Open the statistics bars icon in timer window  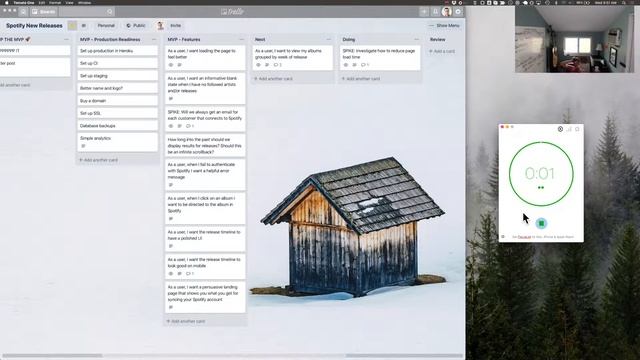click(x=569, y=129)
